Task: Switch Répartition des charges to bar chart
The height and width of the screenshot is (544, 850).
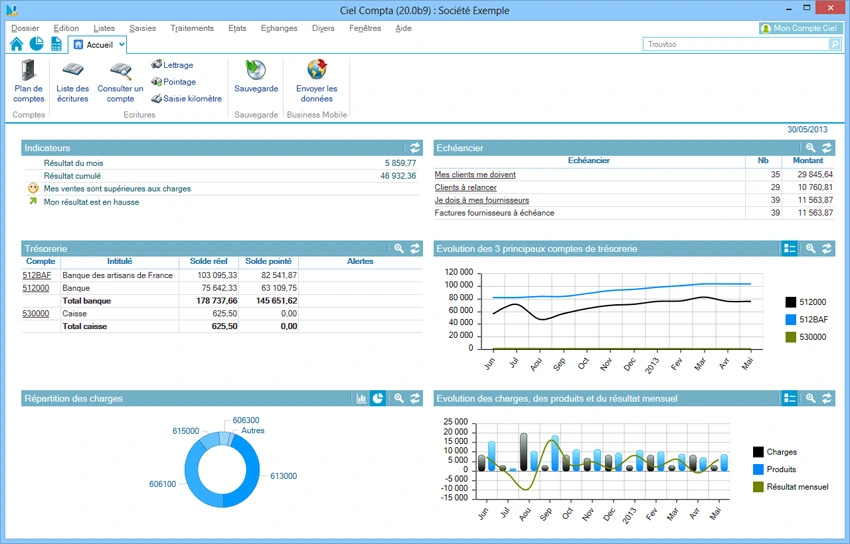Action: 362,398
